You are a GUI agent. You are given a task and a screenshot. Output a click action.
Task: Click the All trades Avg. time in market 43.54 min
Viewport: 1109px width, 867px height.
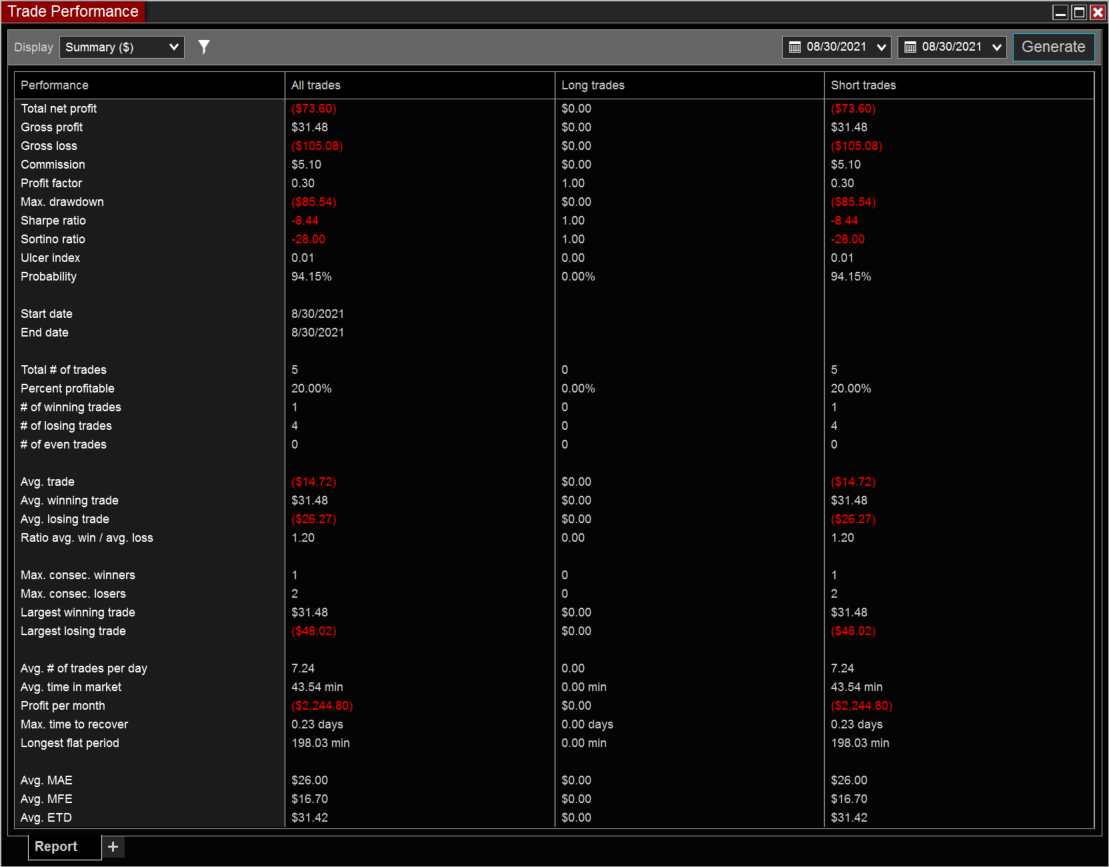click(x=317, y=687)
